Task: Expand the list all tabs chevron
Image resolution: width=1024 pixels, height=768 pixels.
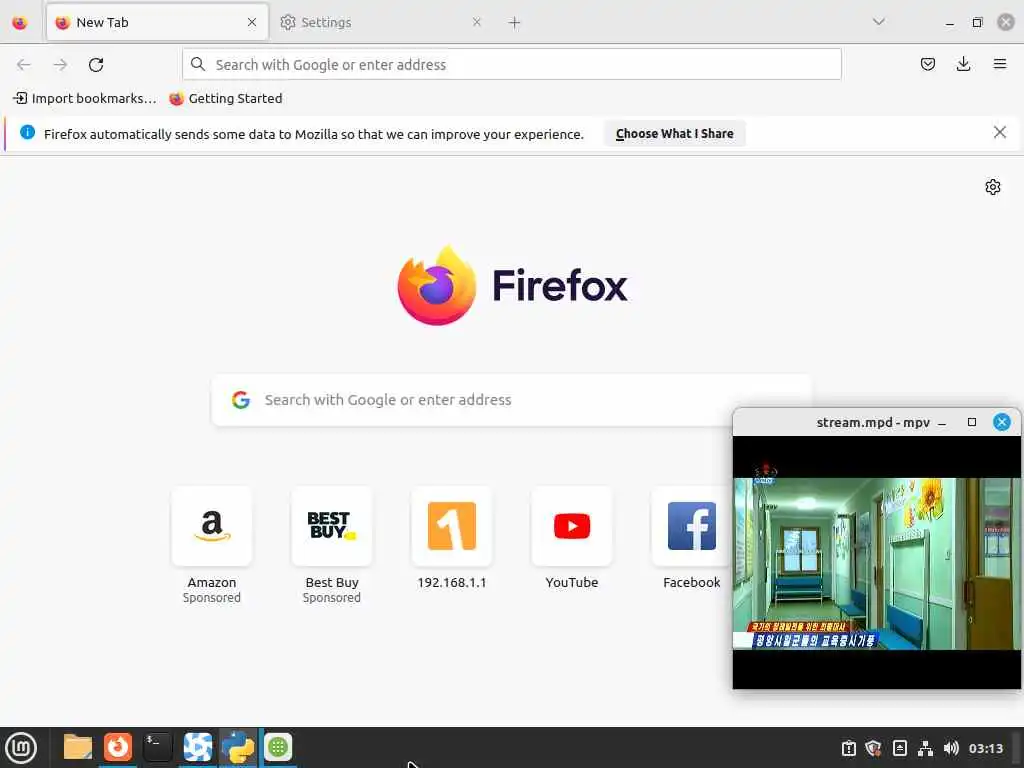Action: click(x=879, y=22)
